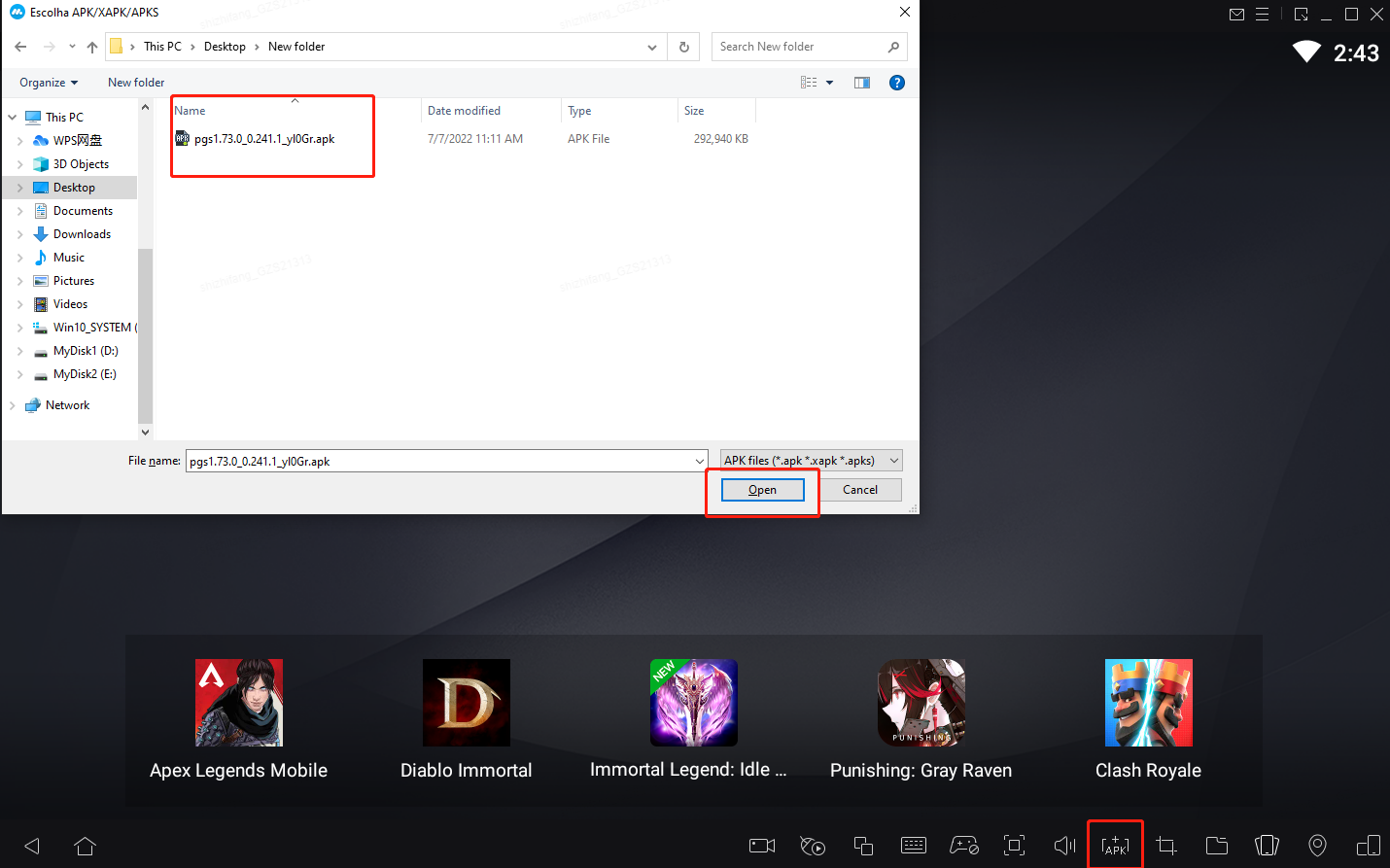Image resolution: width=1390 pixels, height=868 pixels.
Task: Open the Organize dropdown menu
Action: coord(49,83)
